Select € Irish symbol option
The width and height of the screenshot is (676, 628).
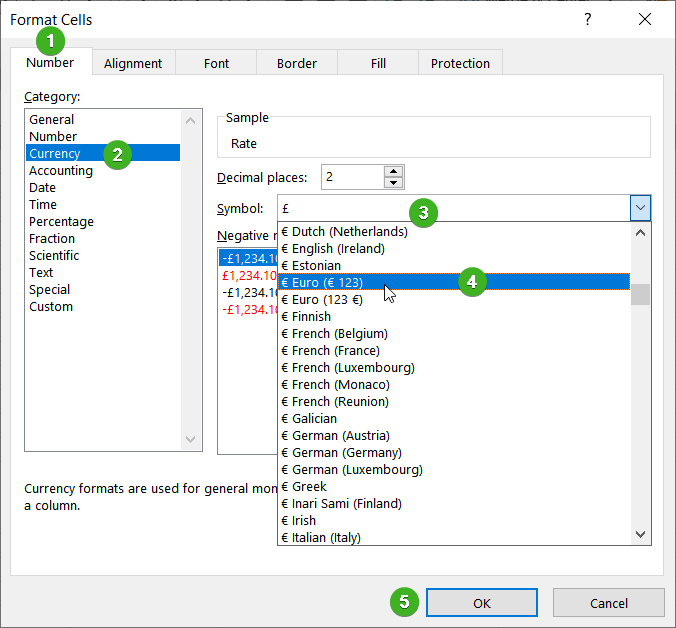tap(454, 521)
